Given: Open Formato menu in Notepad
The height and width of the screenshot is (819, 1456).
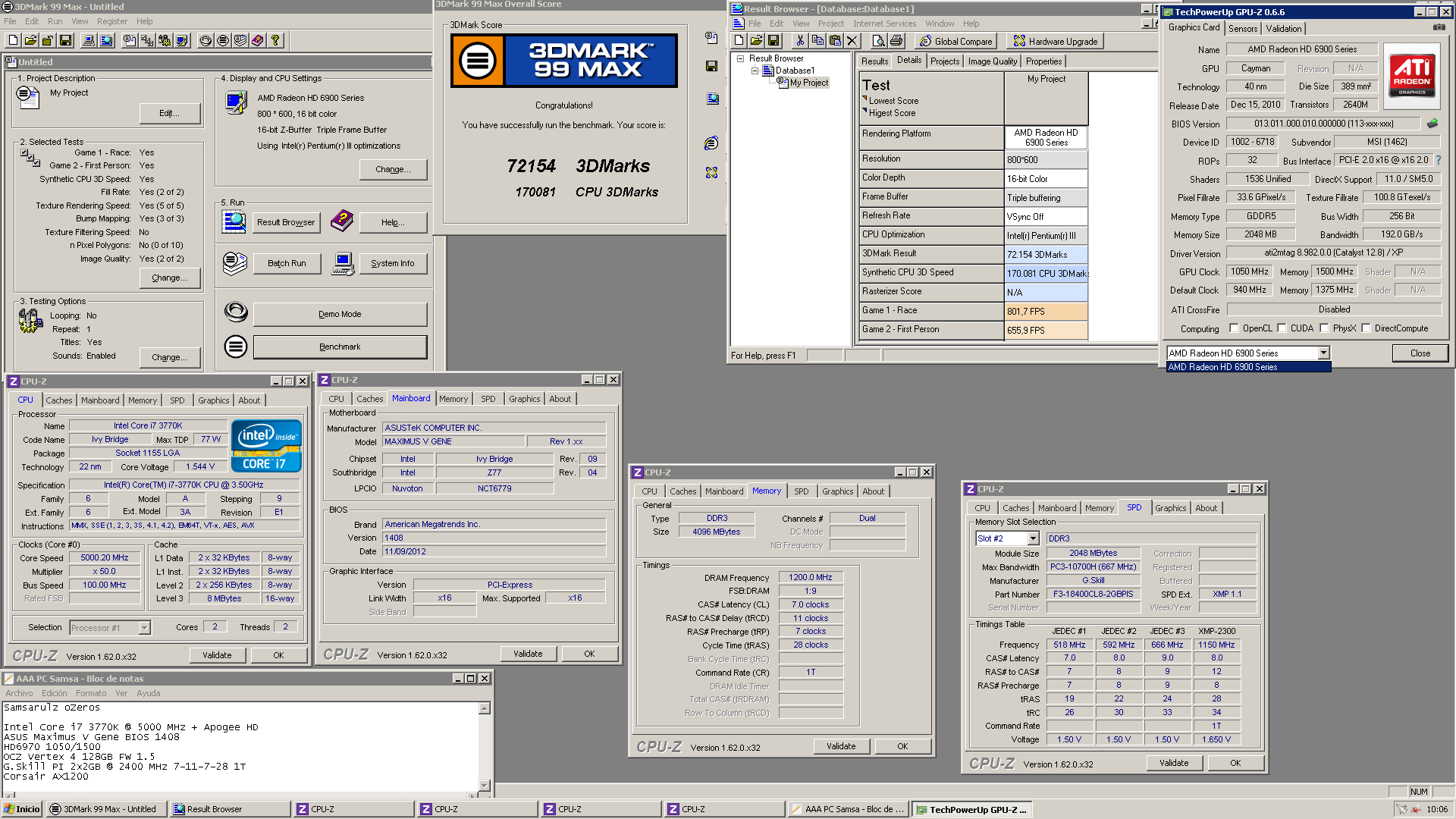Looking at the screenshot, I should coord(91,693).
